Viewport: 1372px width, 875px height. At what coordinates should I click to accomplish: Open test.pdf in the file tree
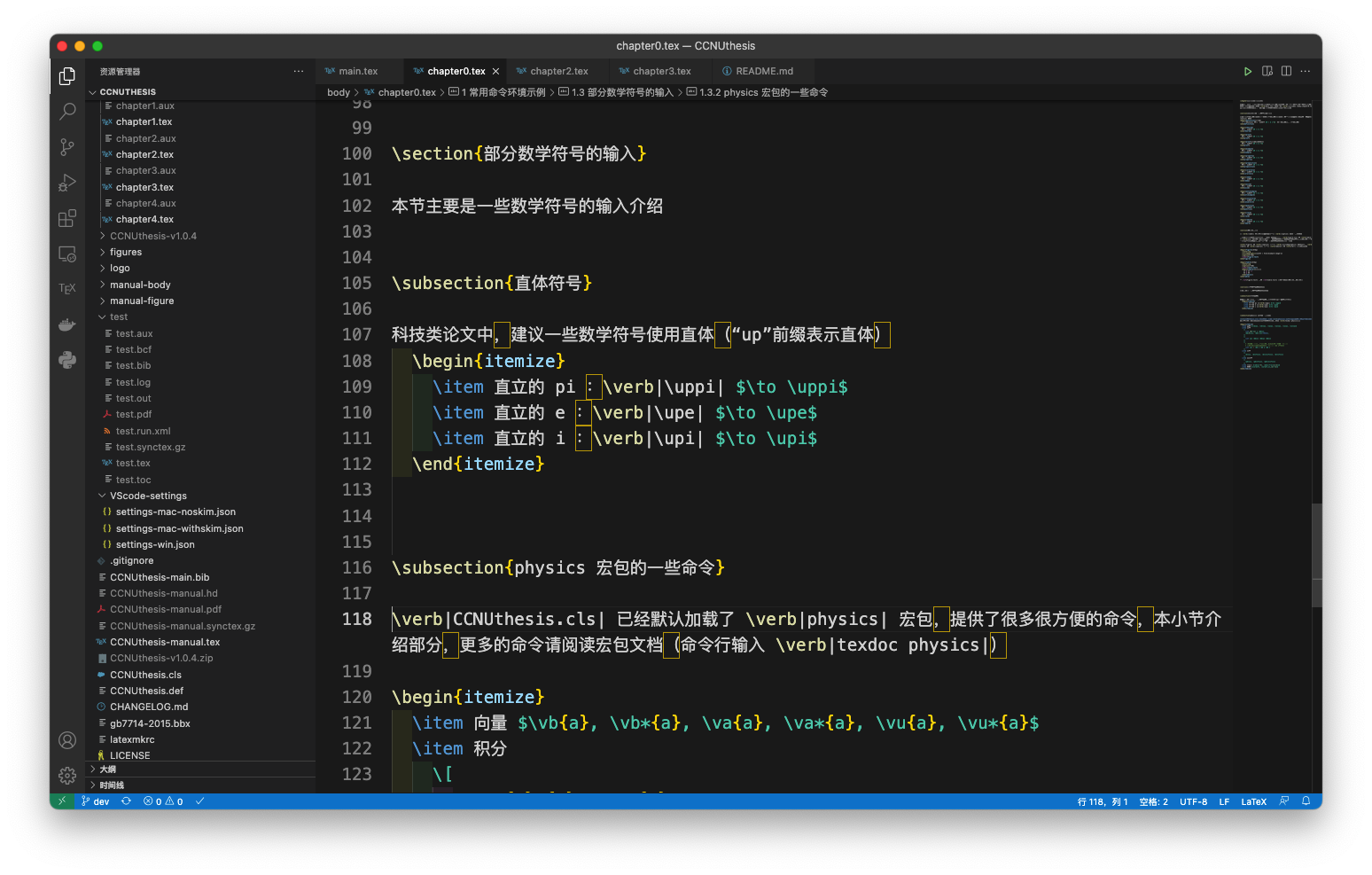[x=134, y=414]
